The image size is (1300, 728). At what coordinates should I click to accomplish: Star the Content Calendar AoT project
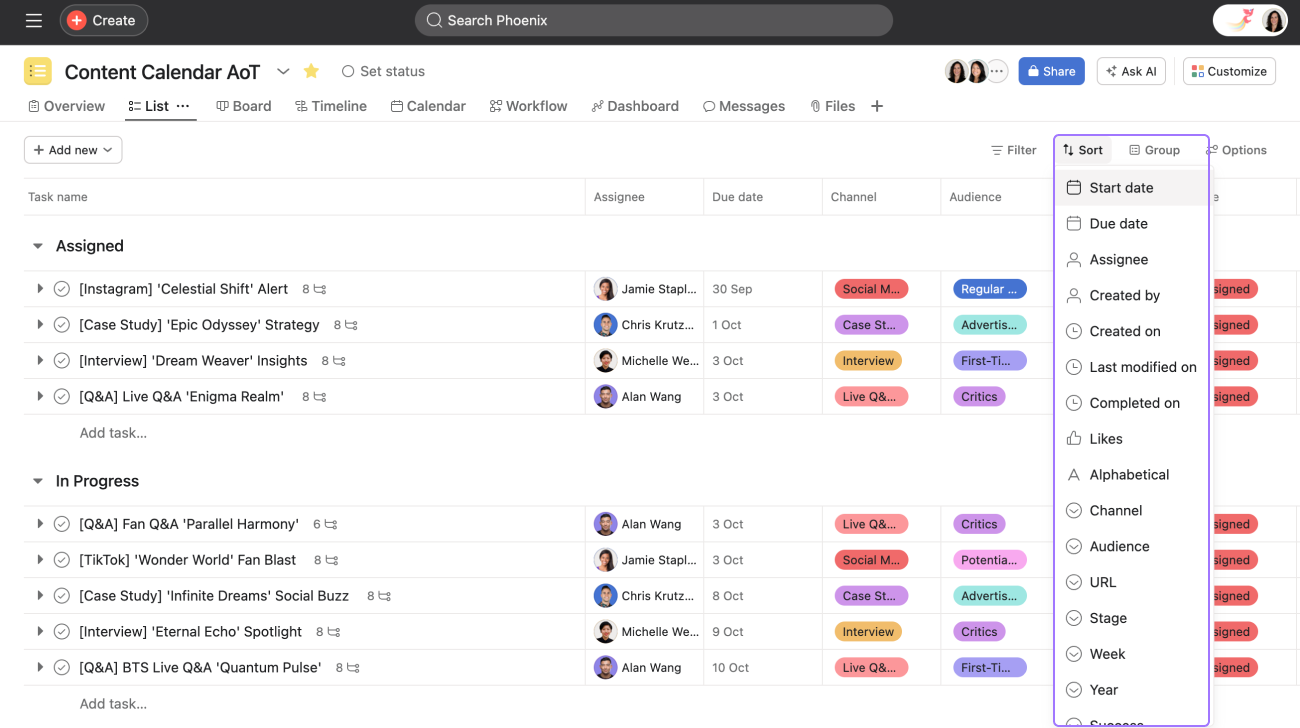[x=310, y=71]
